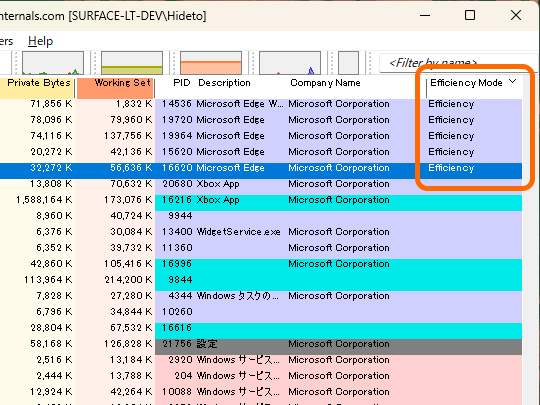Image resolution: width=540 pixels, height=405 pixels.
Task: Click Private Bytes value 113,964 K
Action: 48,280
